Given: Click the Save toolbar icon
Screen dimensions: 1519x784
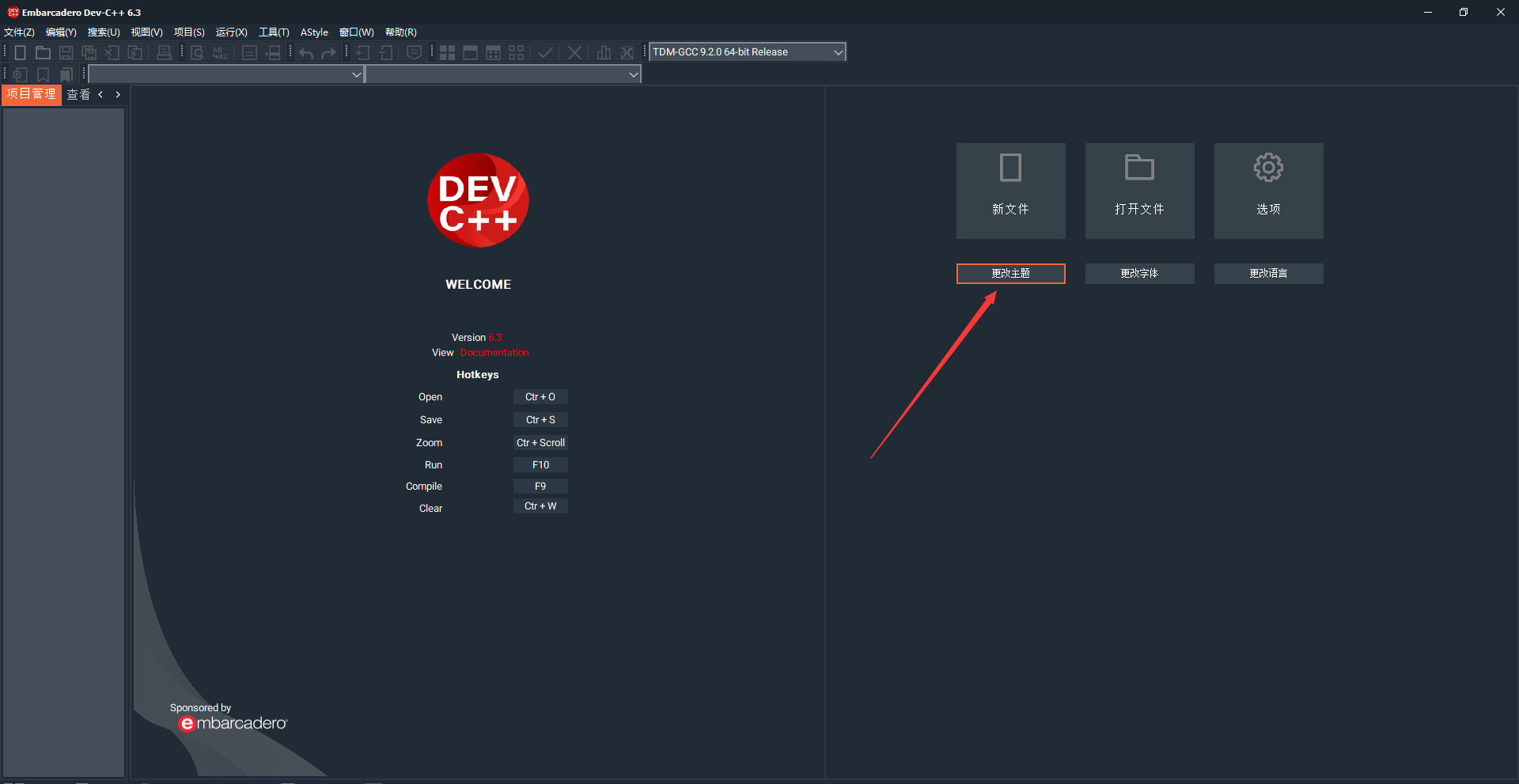Looking at the screenshot, I should (x=66, y=52).
